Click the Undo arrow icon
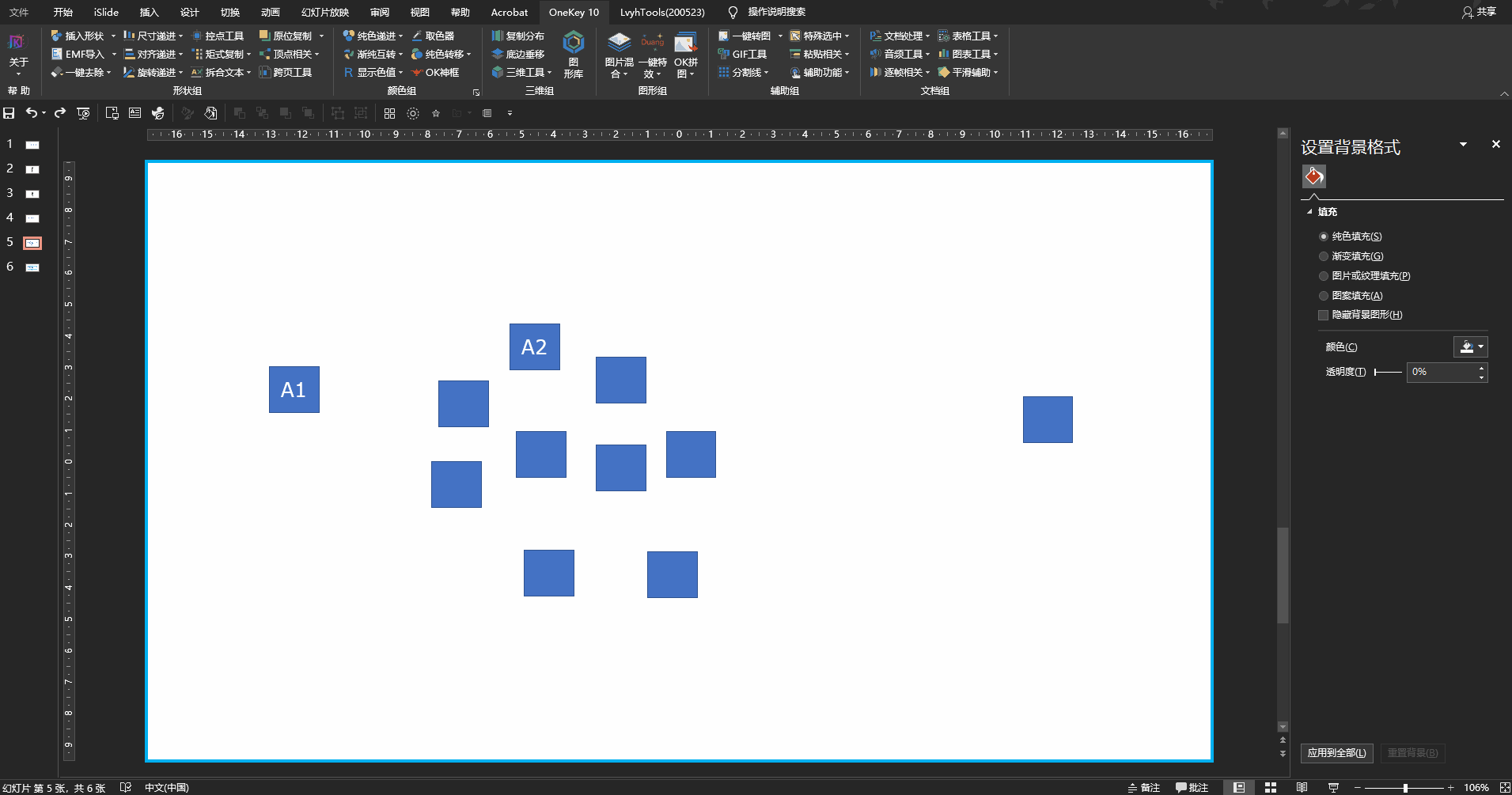 pos(31,113)
